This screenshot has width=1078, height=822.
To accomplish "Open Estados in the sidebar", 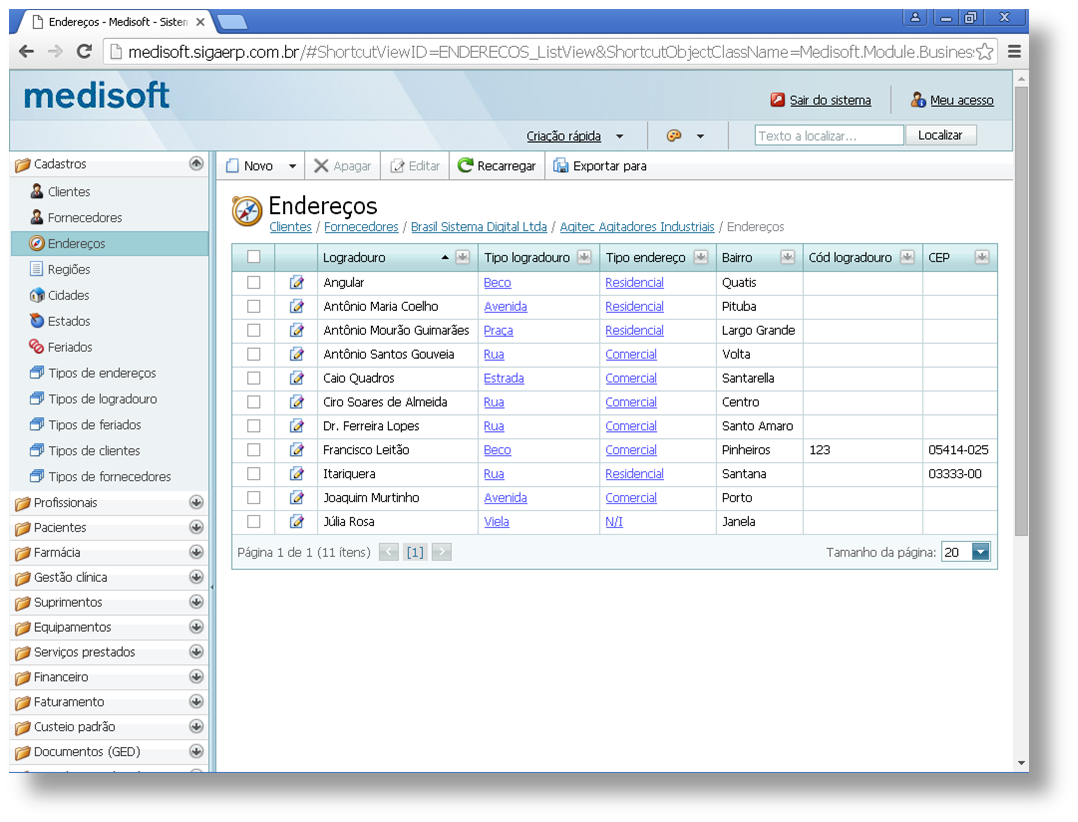I will (x=69, y=322).
